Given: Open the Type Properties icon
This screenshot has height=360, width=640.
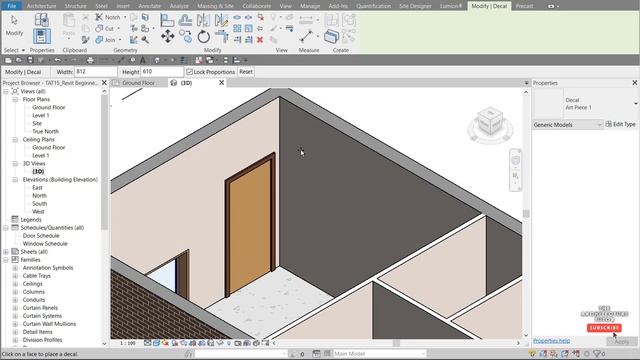Looking at the screenshot, I should click(41, 19).
